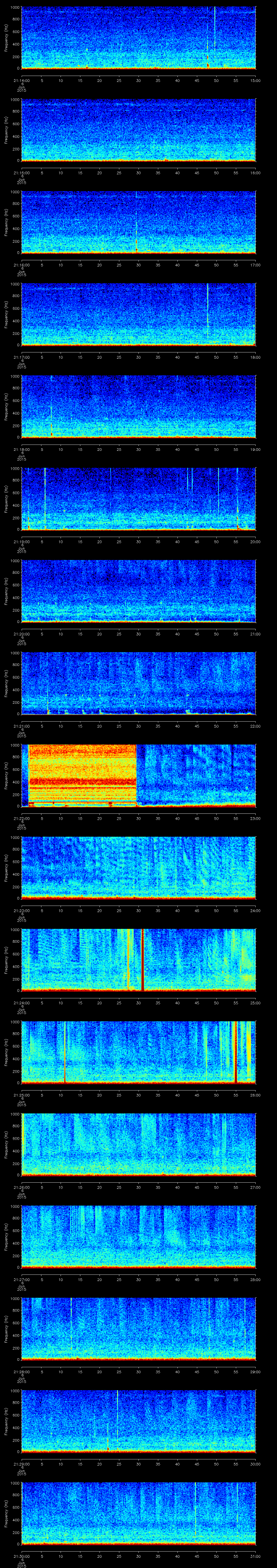This screenshot has height=1568, width=277.
Task: Select the spectrogram panel starting at 21:21:00
Action: point(138,683)
